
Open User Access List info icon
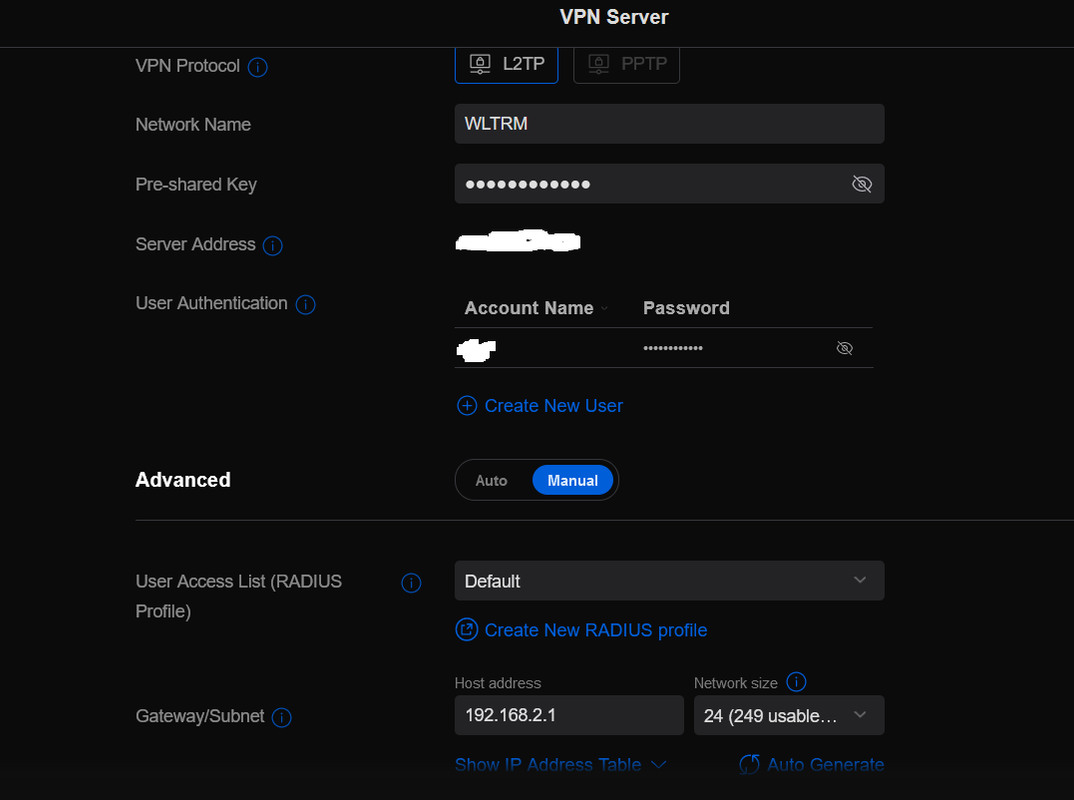(411, 583)
